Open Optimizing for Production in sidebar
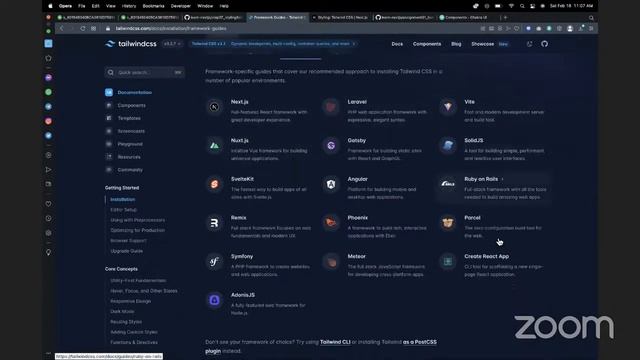 138,230
